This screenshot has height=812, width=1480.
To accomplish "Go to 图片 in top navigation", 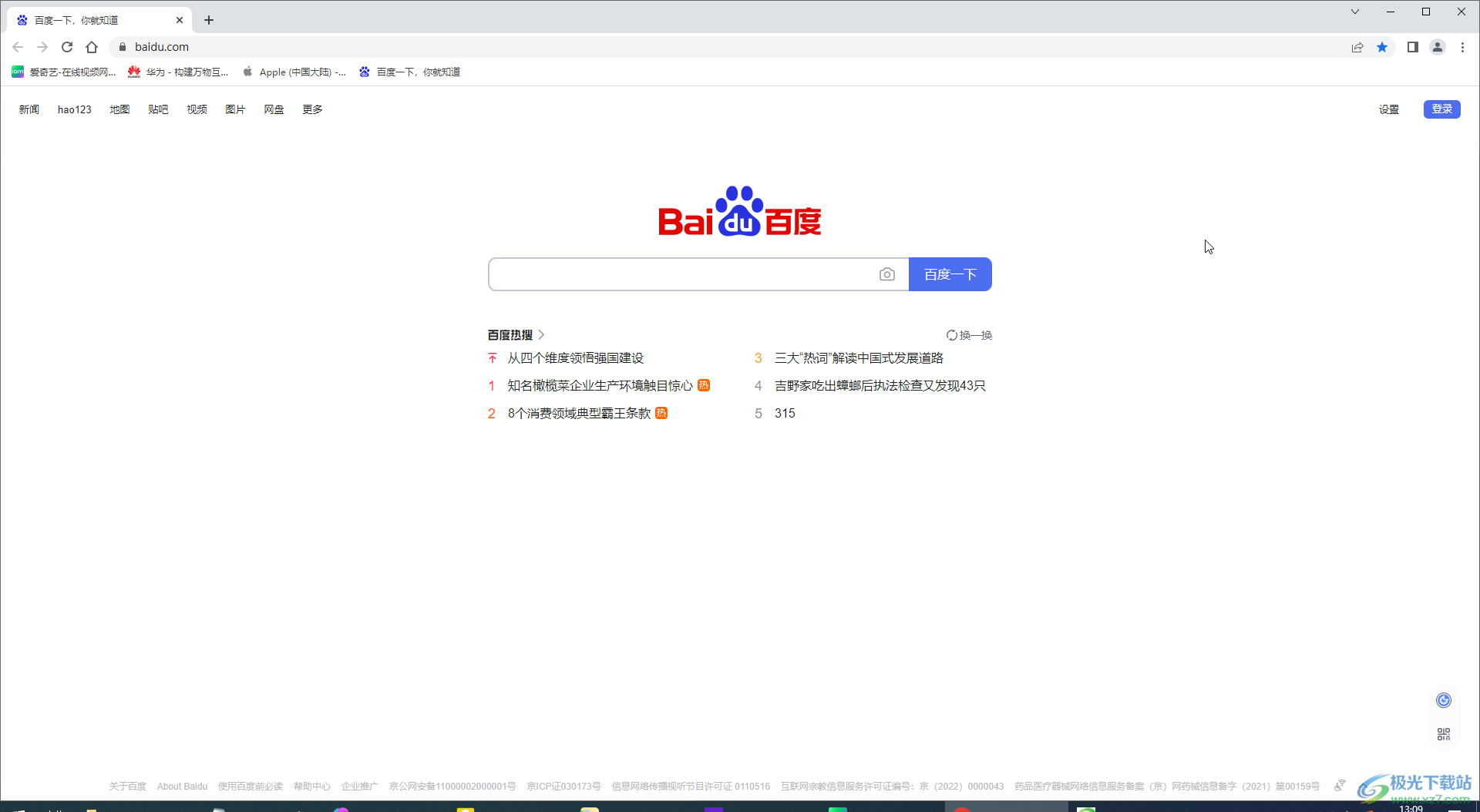I will 235,109.
